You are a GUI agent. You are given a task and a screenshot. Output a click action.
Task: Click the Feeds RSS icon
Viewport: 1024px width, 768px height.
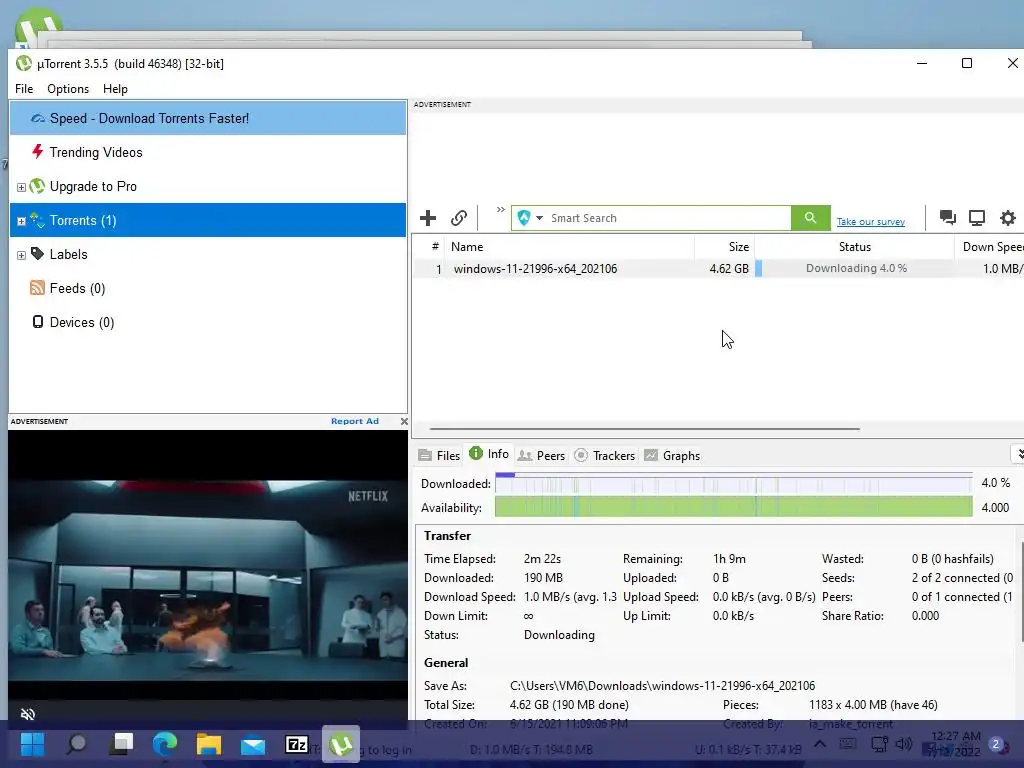pos(37,287)
